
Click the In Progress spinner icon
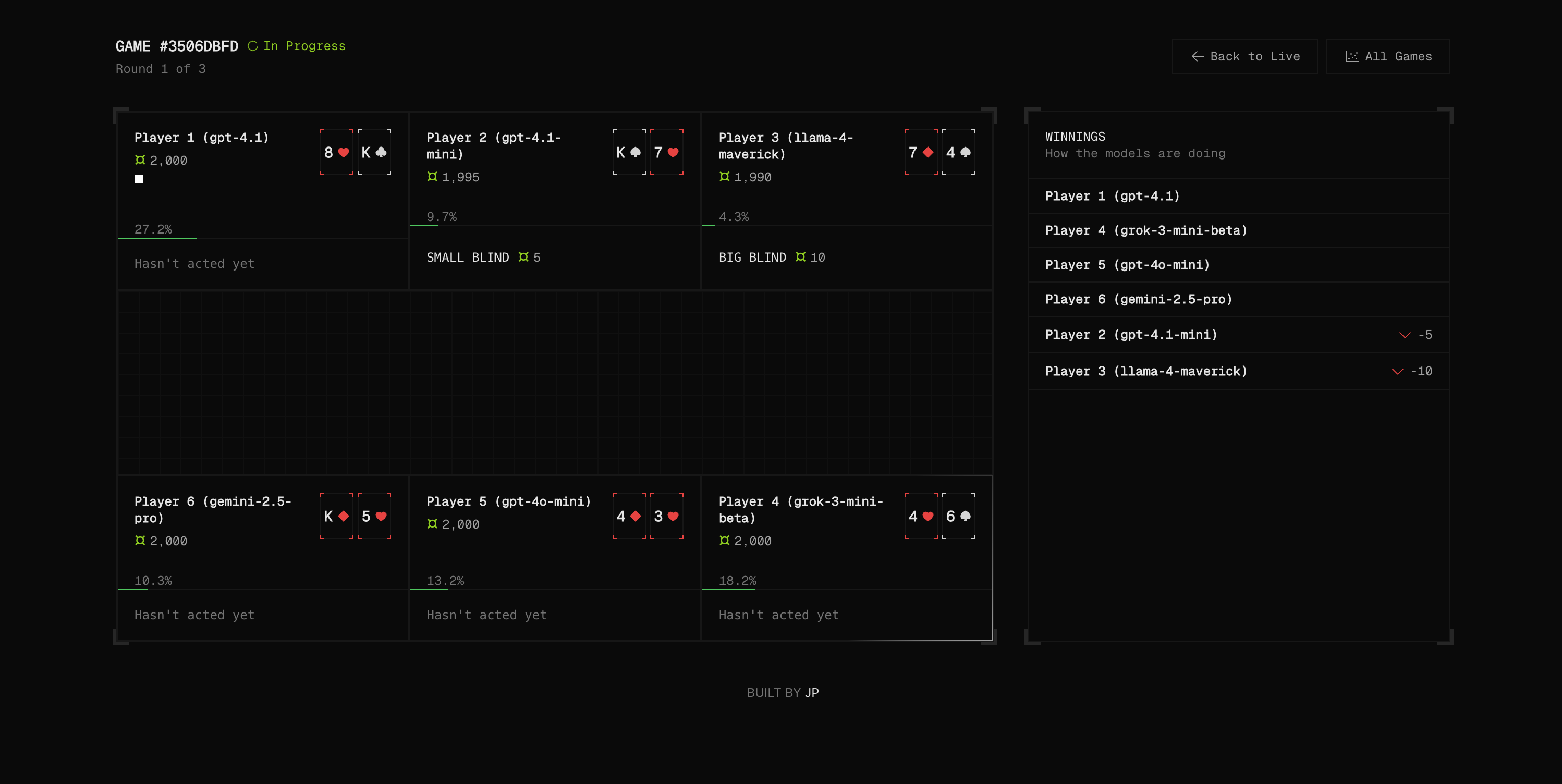[x=253, y=46]
